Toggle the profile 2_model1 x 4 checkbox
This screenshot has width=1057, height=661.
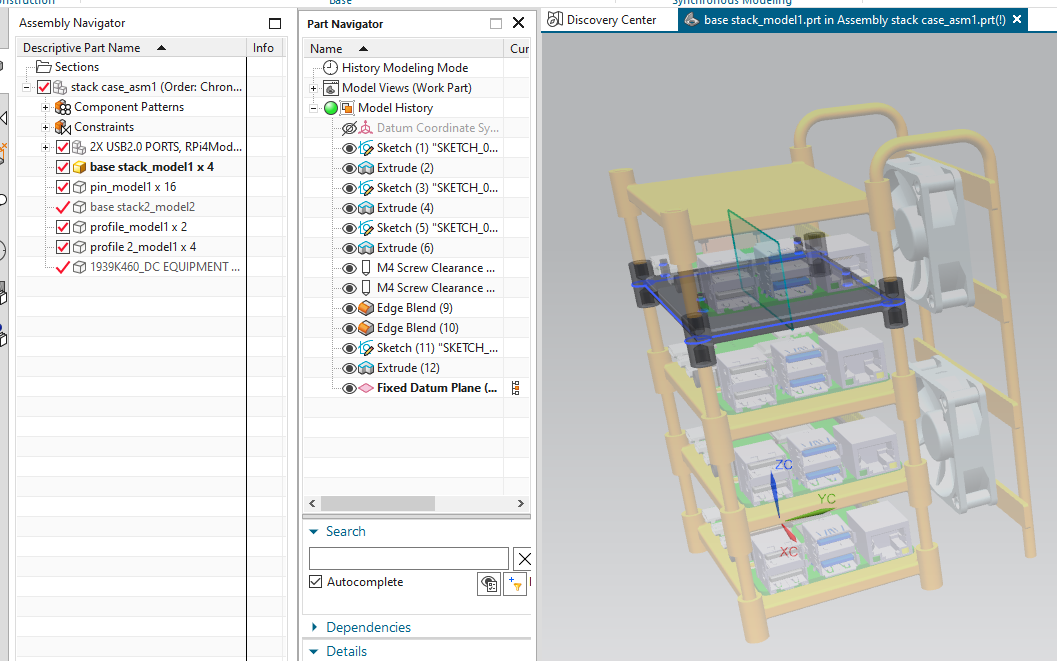[63, 247]
